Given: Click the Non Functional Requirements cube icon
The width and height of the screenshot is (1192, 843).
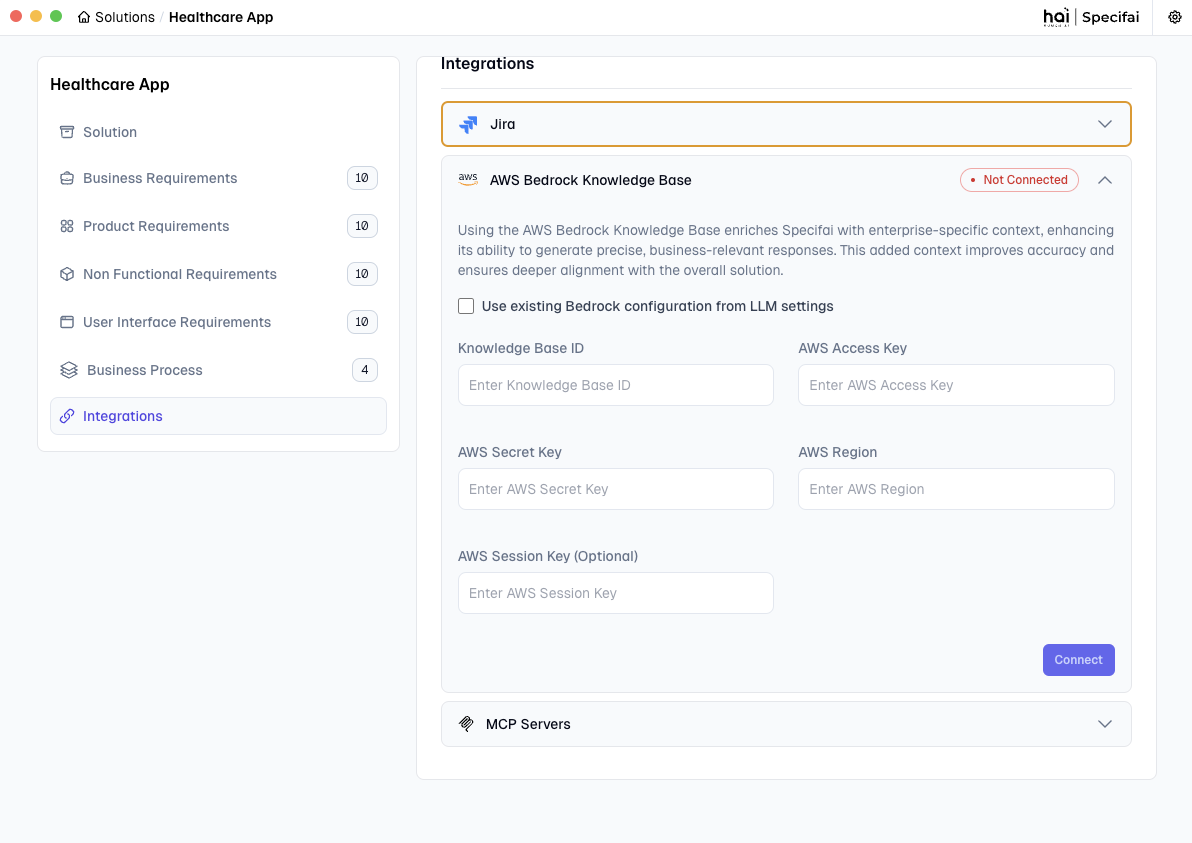Looking at the screenshot, I should pos(67,274).
